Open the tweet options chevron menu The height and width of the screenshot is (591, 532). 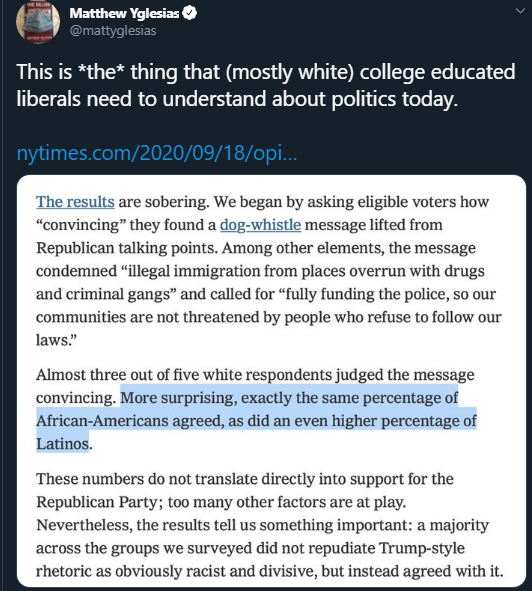tap(520, 11)
